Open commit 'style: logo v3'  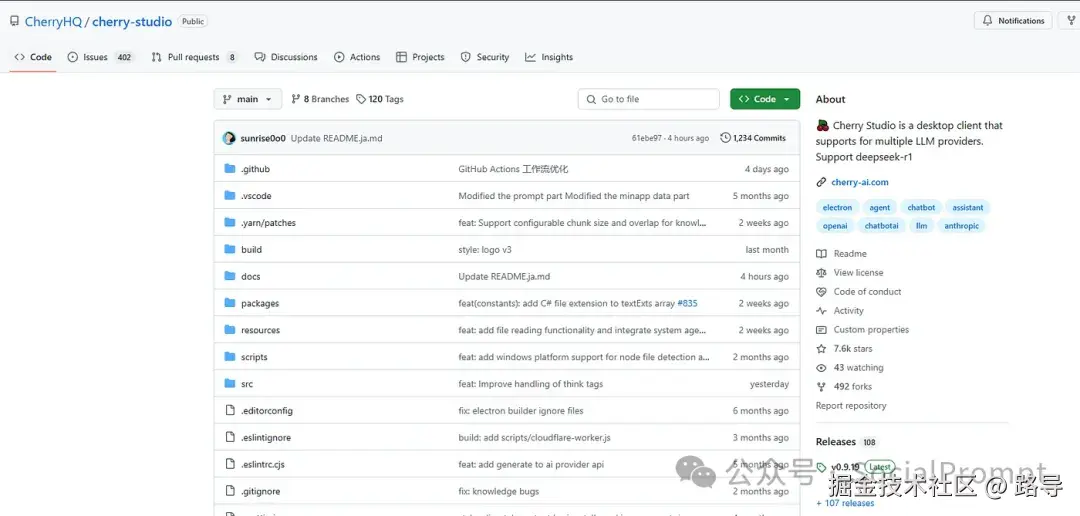(485, 249)
